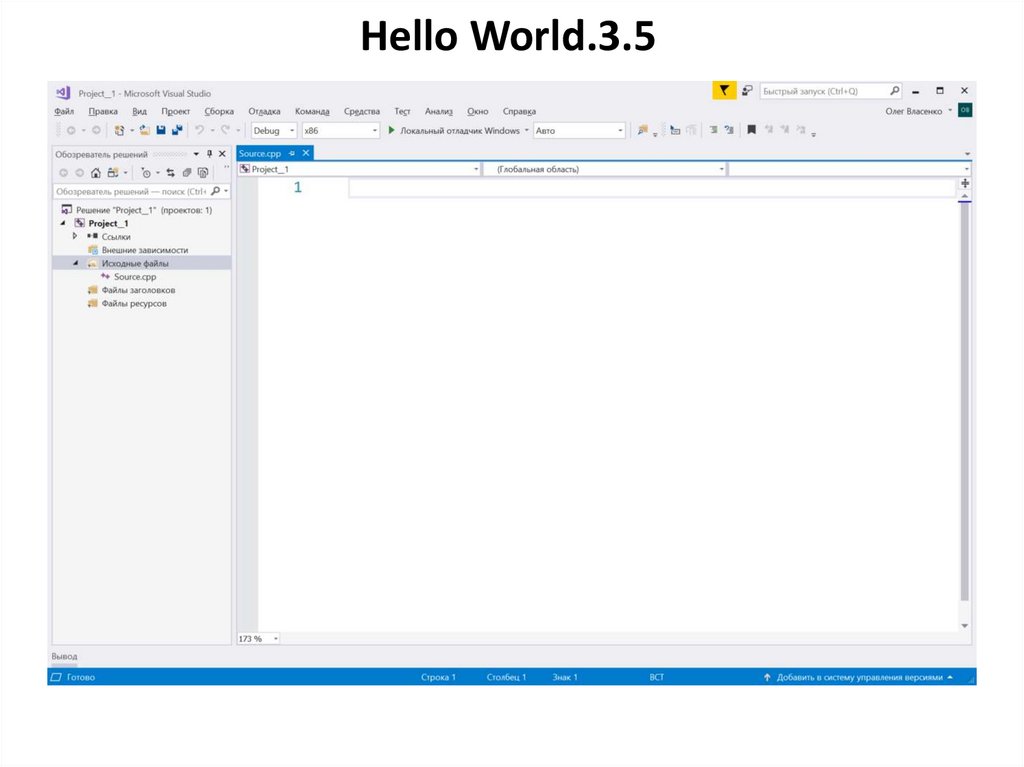
Task: Click the navigate forward arrow in main toolbar
Action: point(96,131)
